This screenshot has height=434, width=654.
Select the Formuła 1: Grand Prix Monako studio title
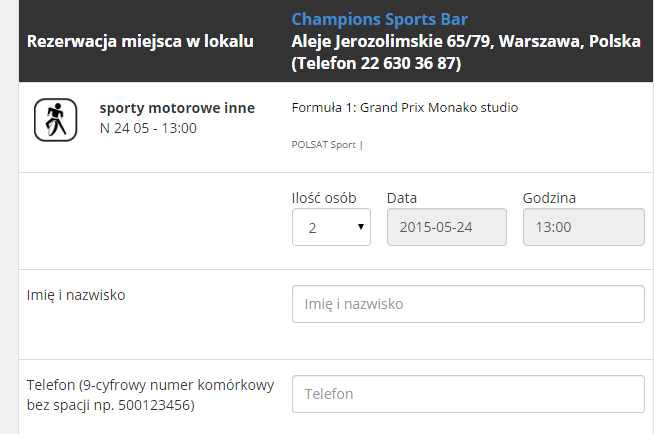[405, 108]
